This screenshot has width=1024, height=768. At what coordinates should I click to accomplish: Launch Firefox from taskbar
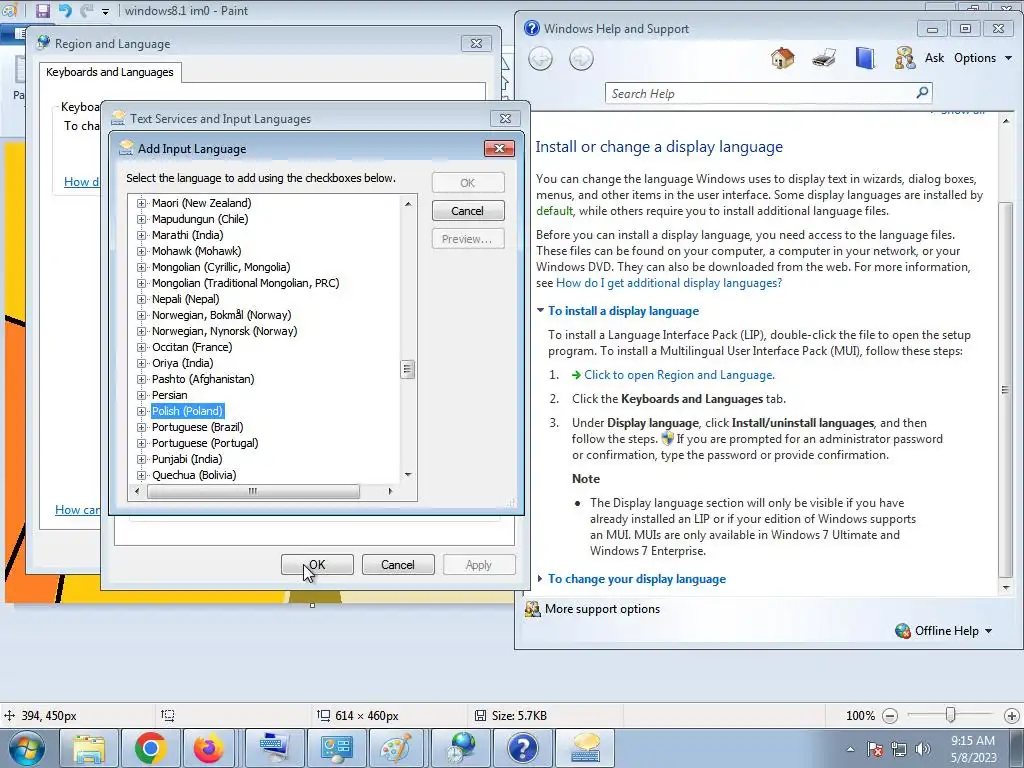[208, 748]
